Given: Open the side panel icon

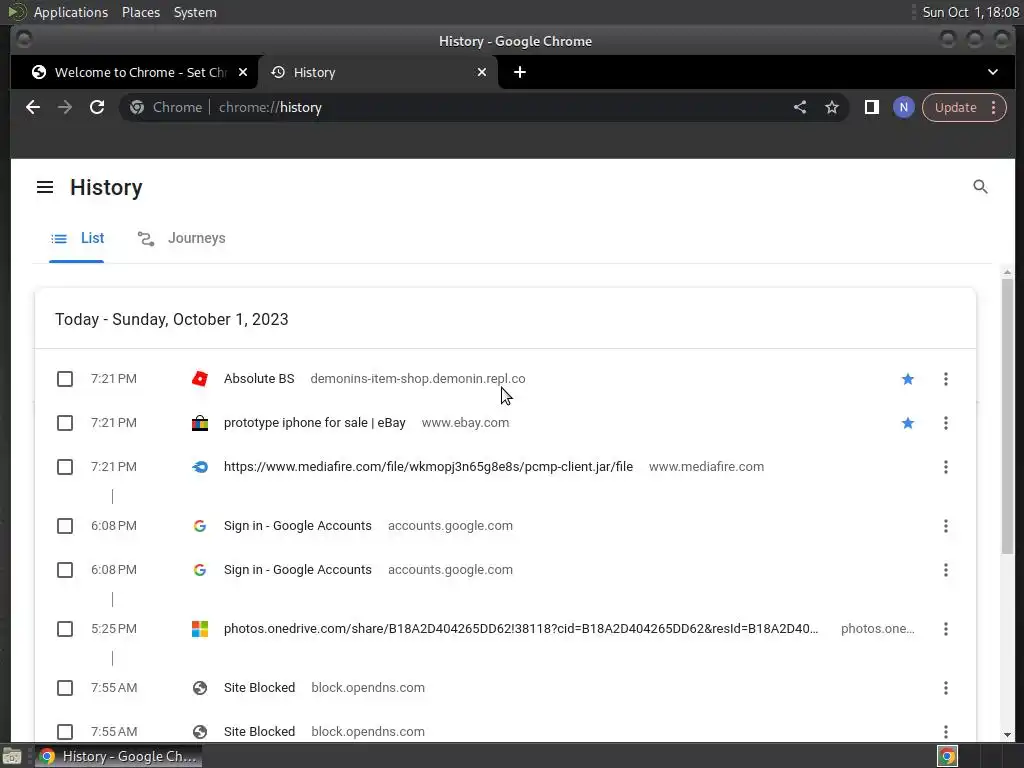Looking at the screenshot, I should click(x=871, y=107).
